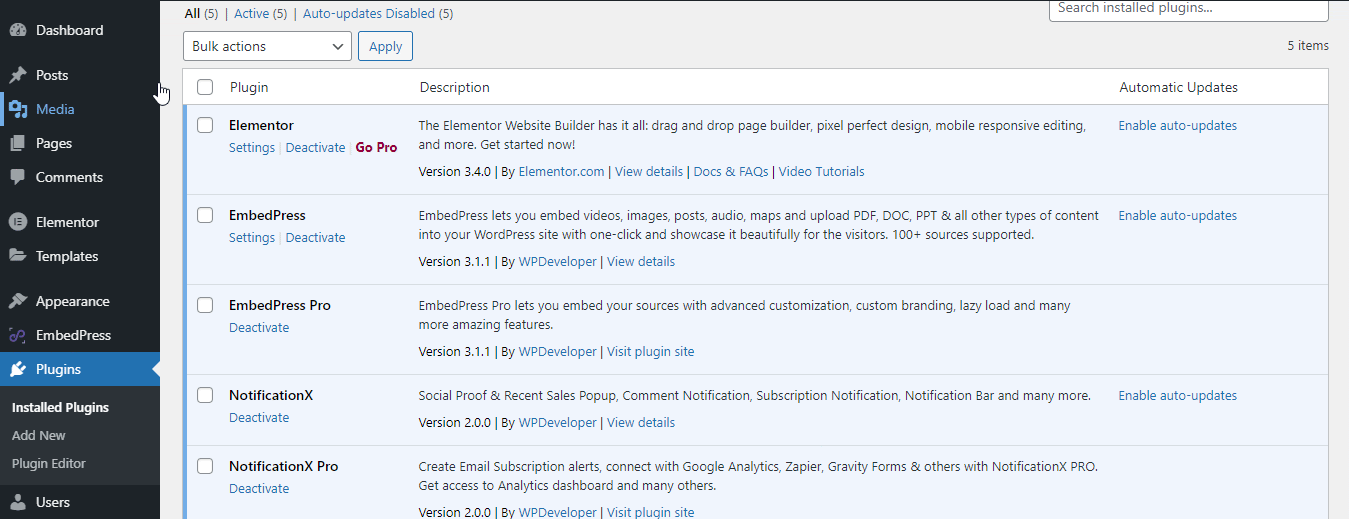Select the Installed Plugins submenu item

tap(60, 407)
